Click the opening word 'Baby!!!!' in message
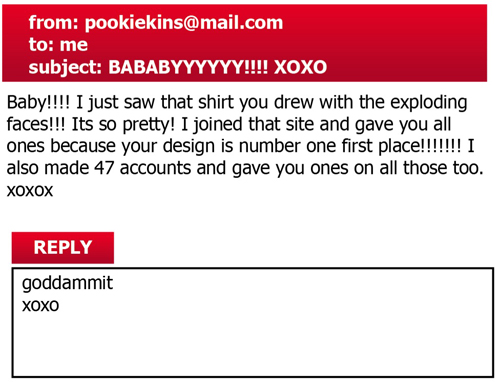Screen dimensions: 500x382 coord(38,102)
